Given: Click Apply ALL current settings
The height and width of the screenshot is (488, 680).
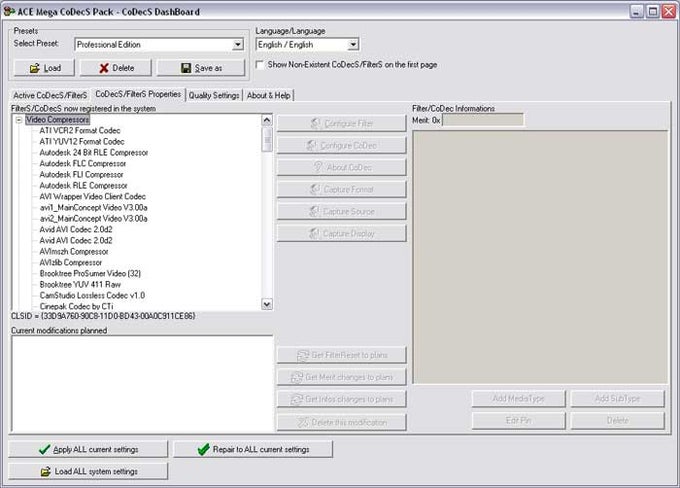Looking at the screenshot, I should 88,449.
